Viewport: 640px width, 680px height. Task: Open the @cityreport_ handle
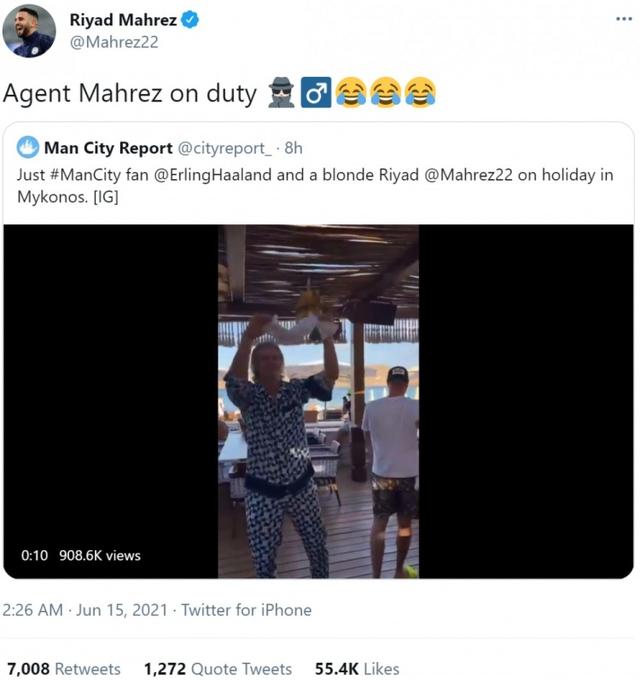225,148
